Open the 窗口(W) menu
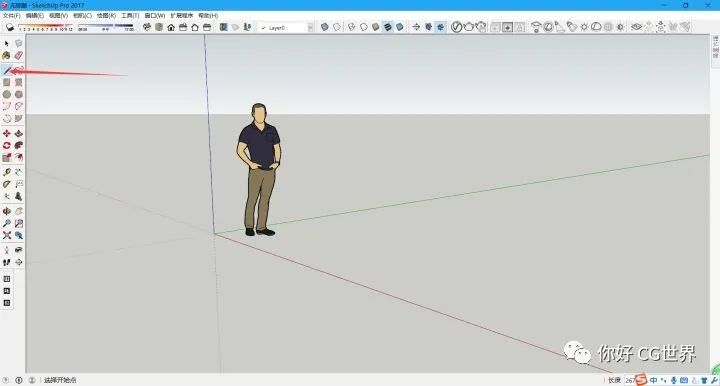 pyautogui.click(x=154, y=16)
